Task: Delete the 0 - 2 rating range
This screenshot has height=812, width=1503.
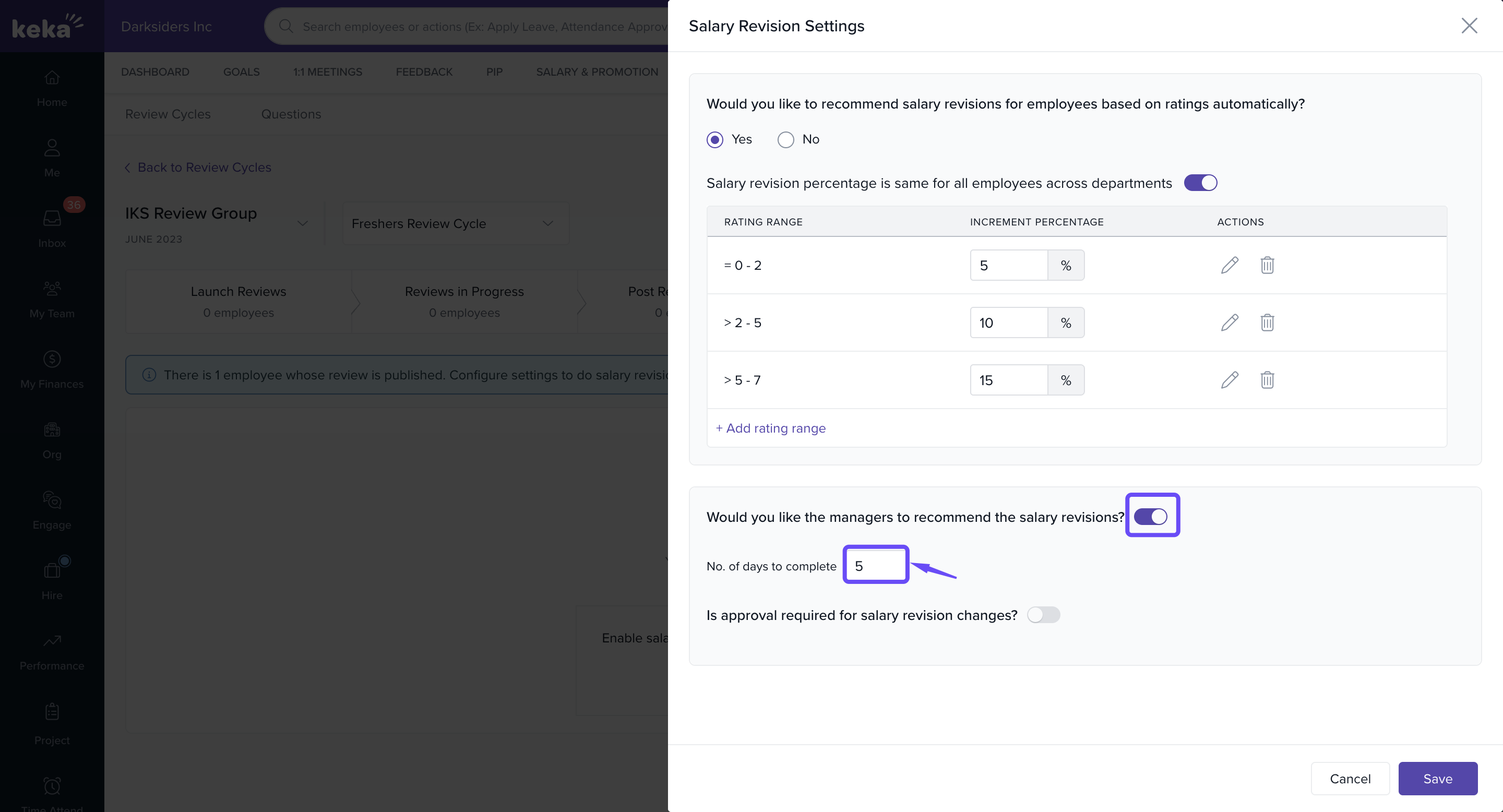Action: coord(1267,265)
